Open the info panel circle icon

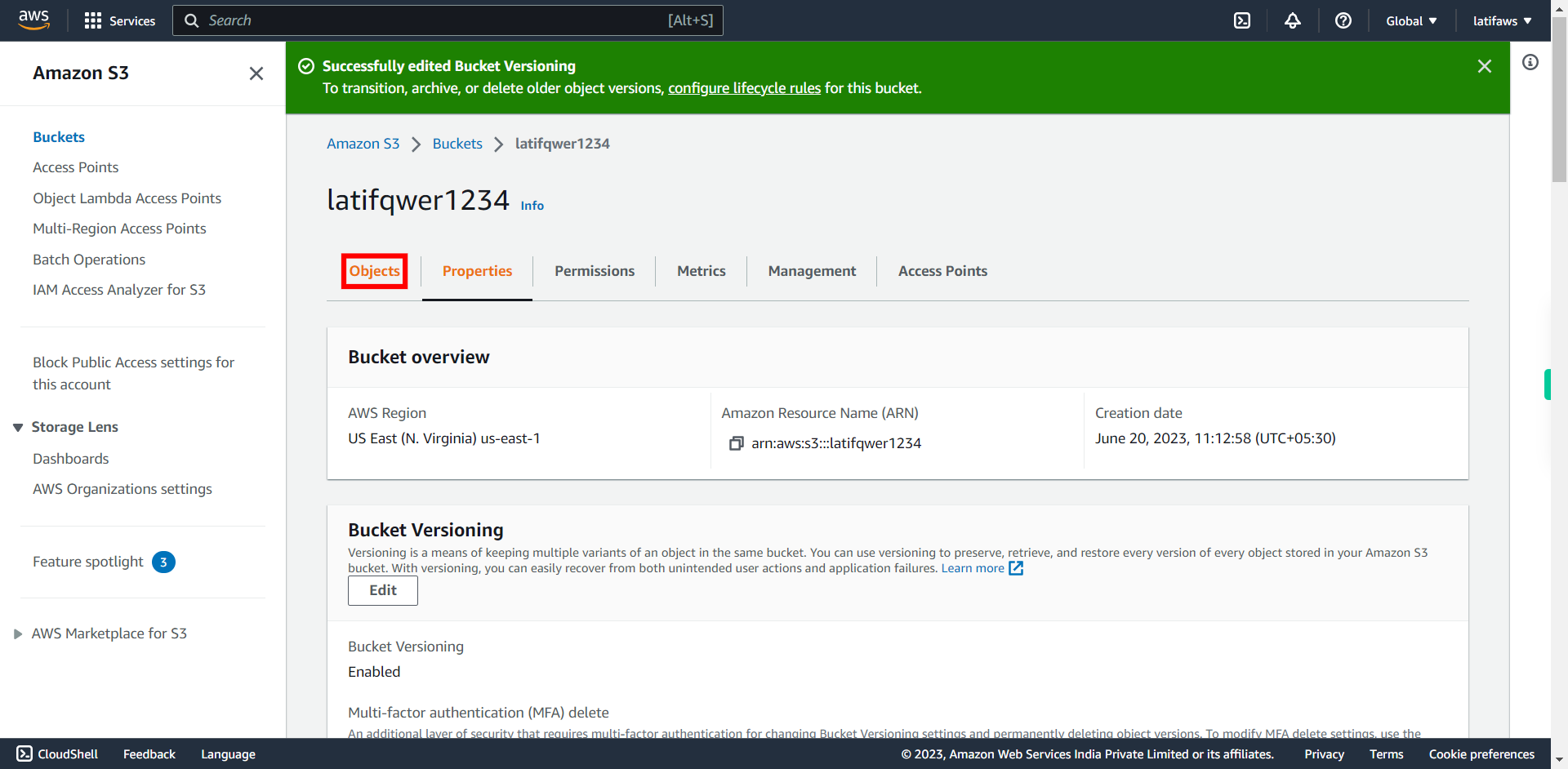pos(1530,62)
